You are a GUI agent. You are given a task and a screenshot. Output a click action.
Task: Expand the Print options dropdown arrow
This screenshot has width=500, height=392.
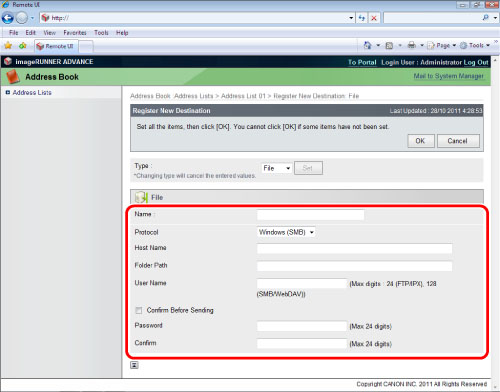(422, 45)
